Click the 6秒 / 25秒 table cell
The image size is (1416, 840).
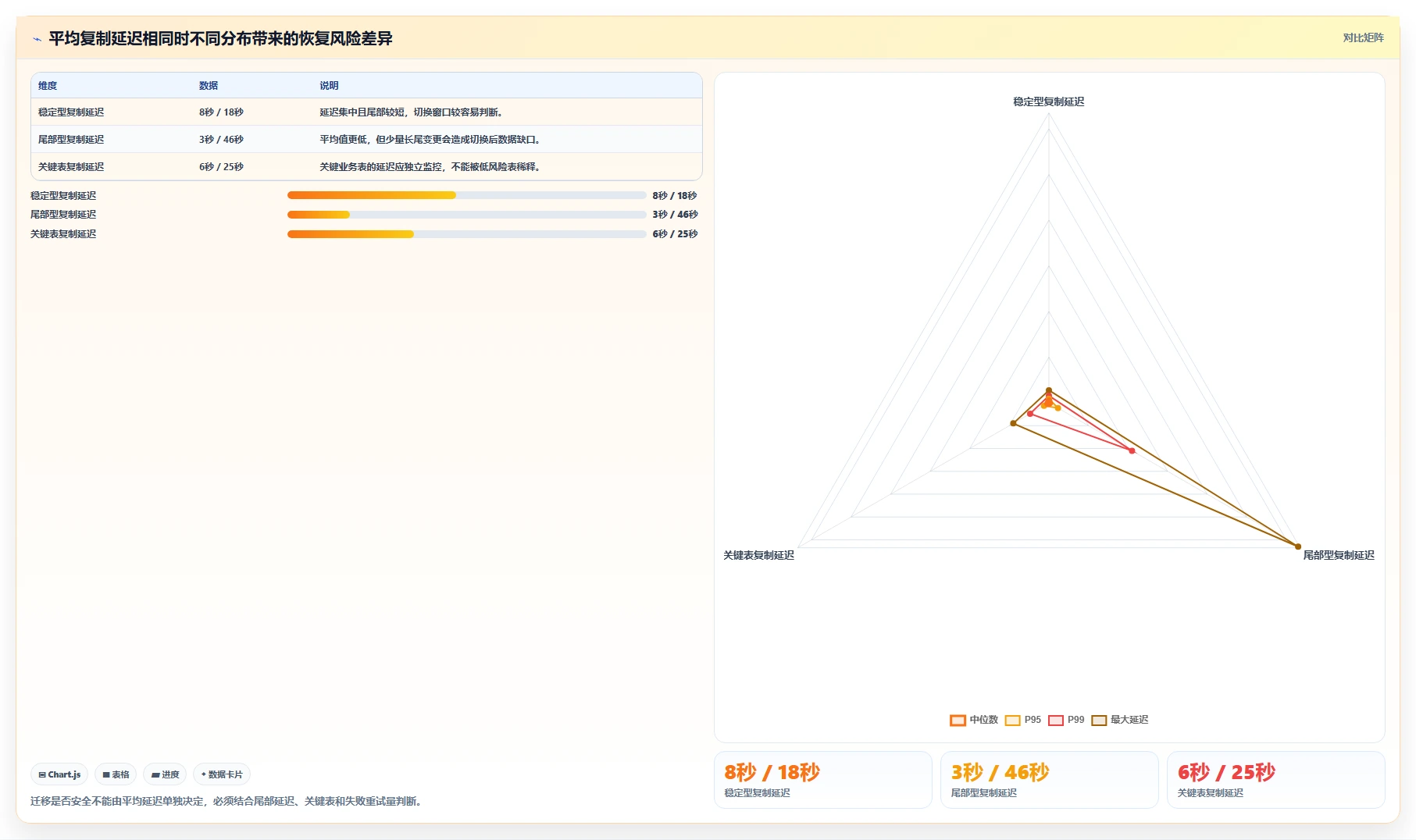(x=221, y=167)
